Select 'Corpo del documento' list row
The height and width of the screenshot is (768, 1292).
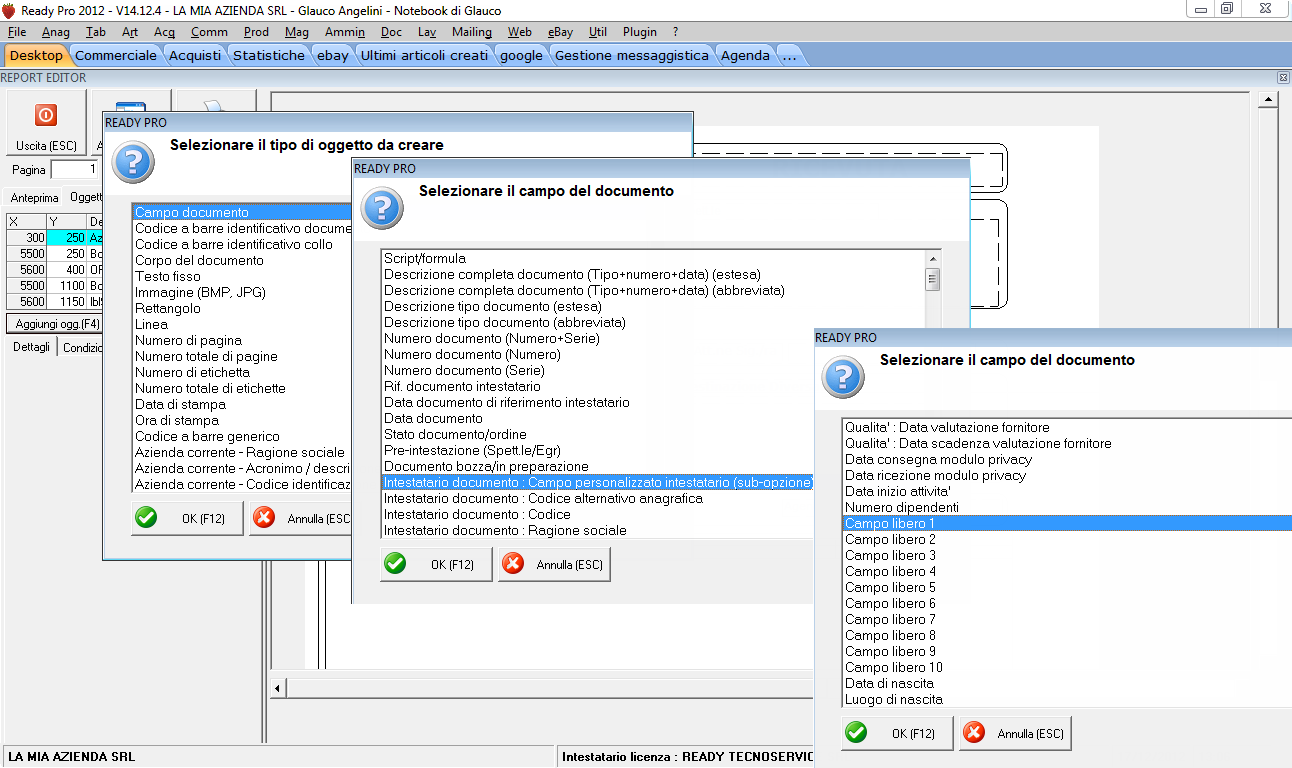243,260
